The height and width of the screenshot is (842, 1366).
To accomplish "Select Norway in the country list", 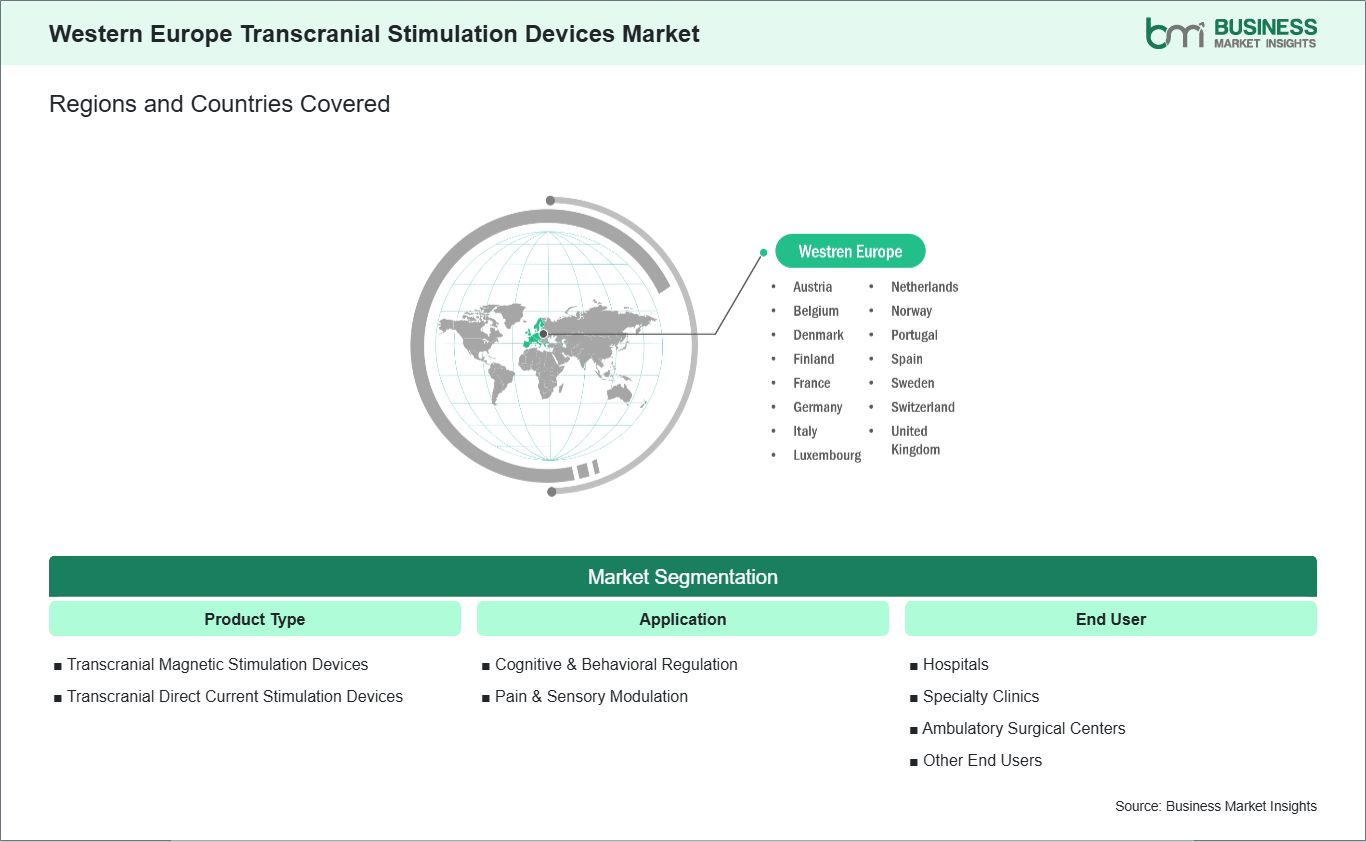I will point(911,311).
